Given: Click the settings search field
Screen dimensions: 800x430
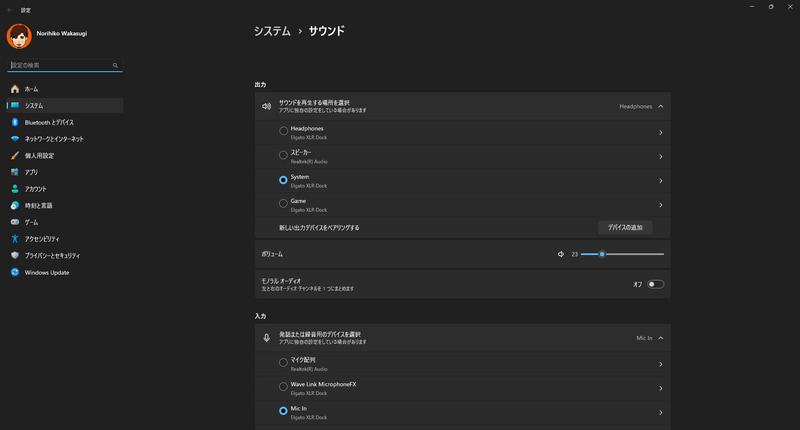Looking at the screenshot, I should click(65, 65).
